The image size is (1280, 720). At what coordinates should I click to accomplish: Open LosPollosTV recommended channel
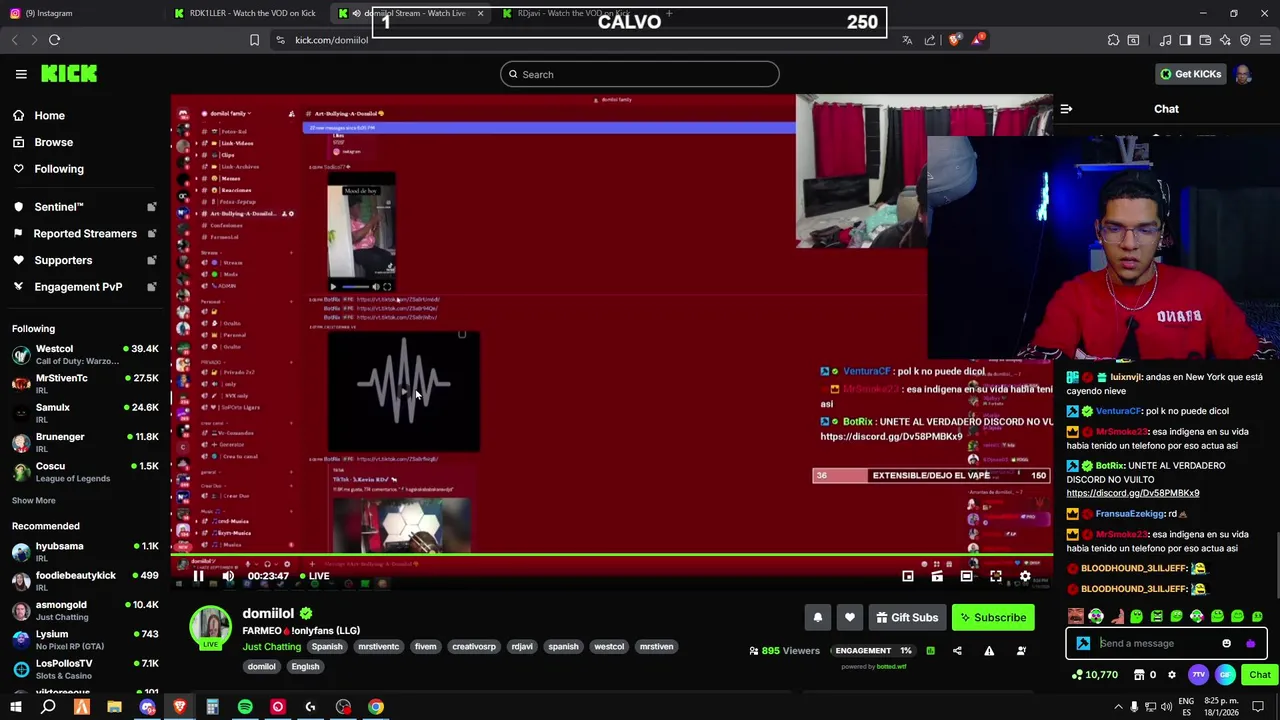(85, 669)
